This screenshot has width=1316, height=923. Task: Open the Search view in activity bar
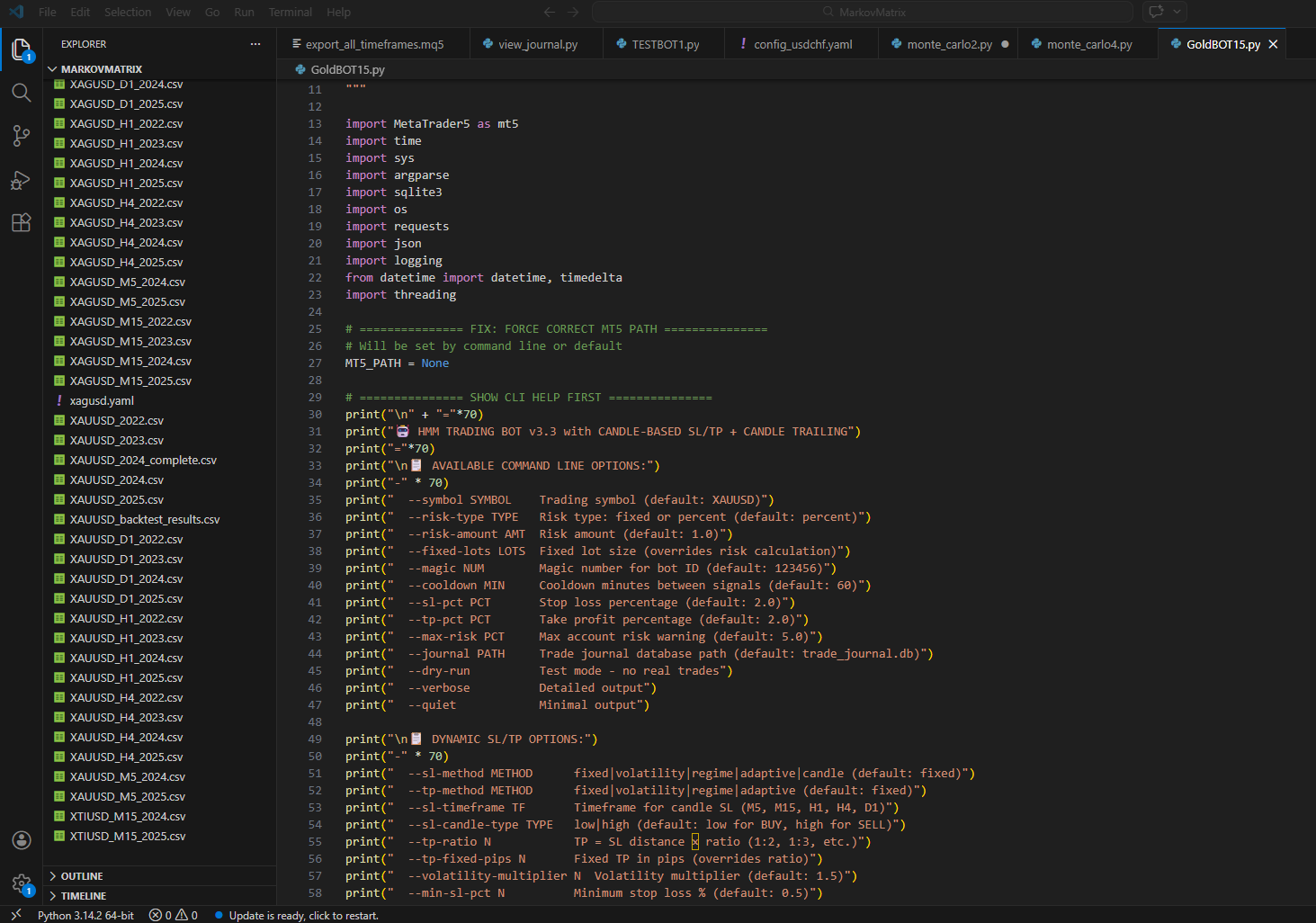coord(21,93)
